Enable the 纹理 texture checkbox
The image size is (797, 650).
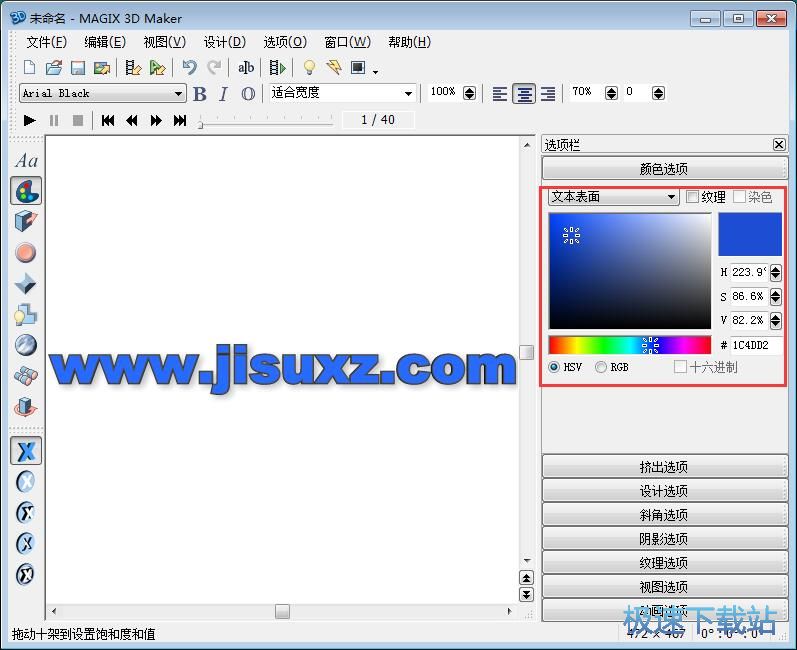click(692, 197)
